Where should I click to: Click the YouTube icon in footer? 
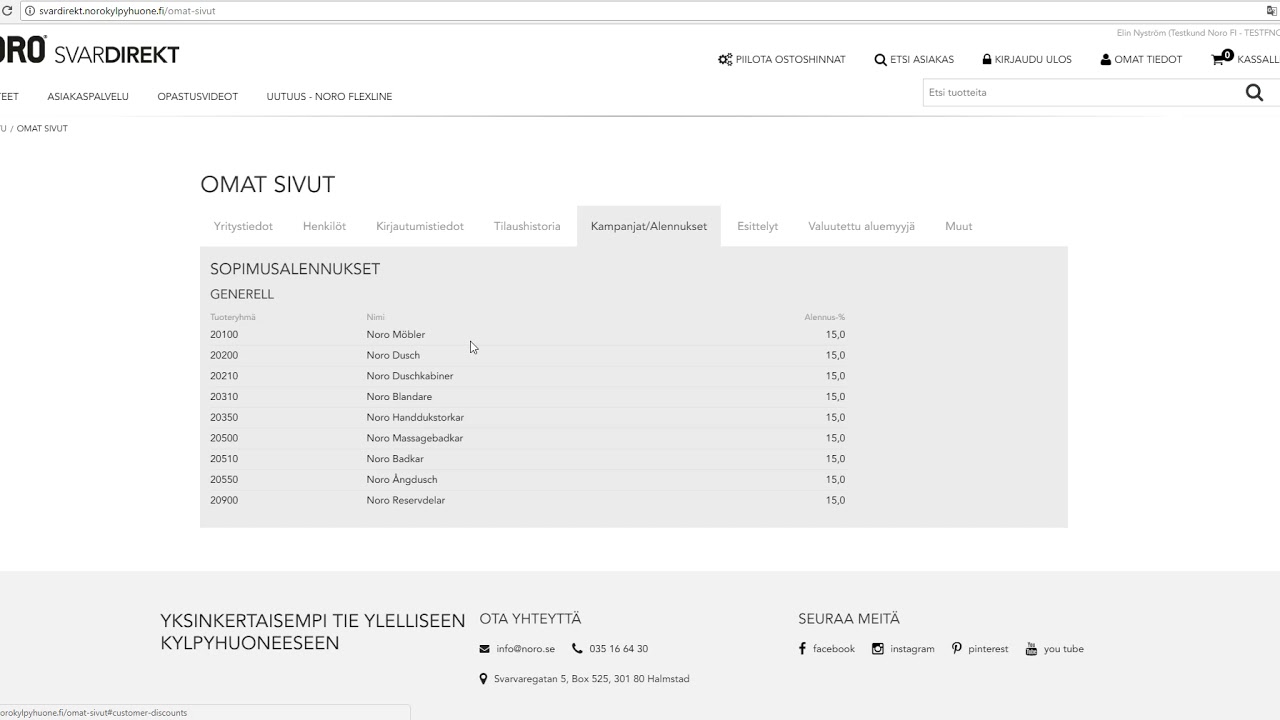tap(1032, 649)
